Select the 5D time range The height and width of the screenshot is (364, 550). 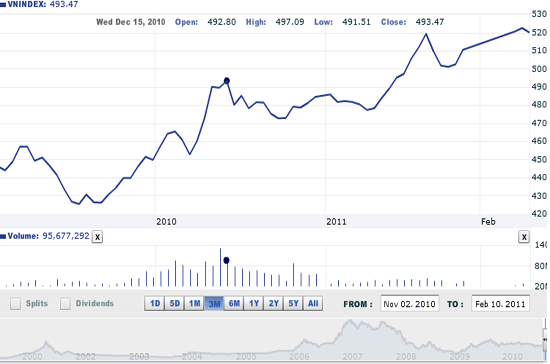(x=174, y=303)
